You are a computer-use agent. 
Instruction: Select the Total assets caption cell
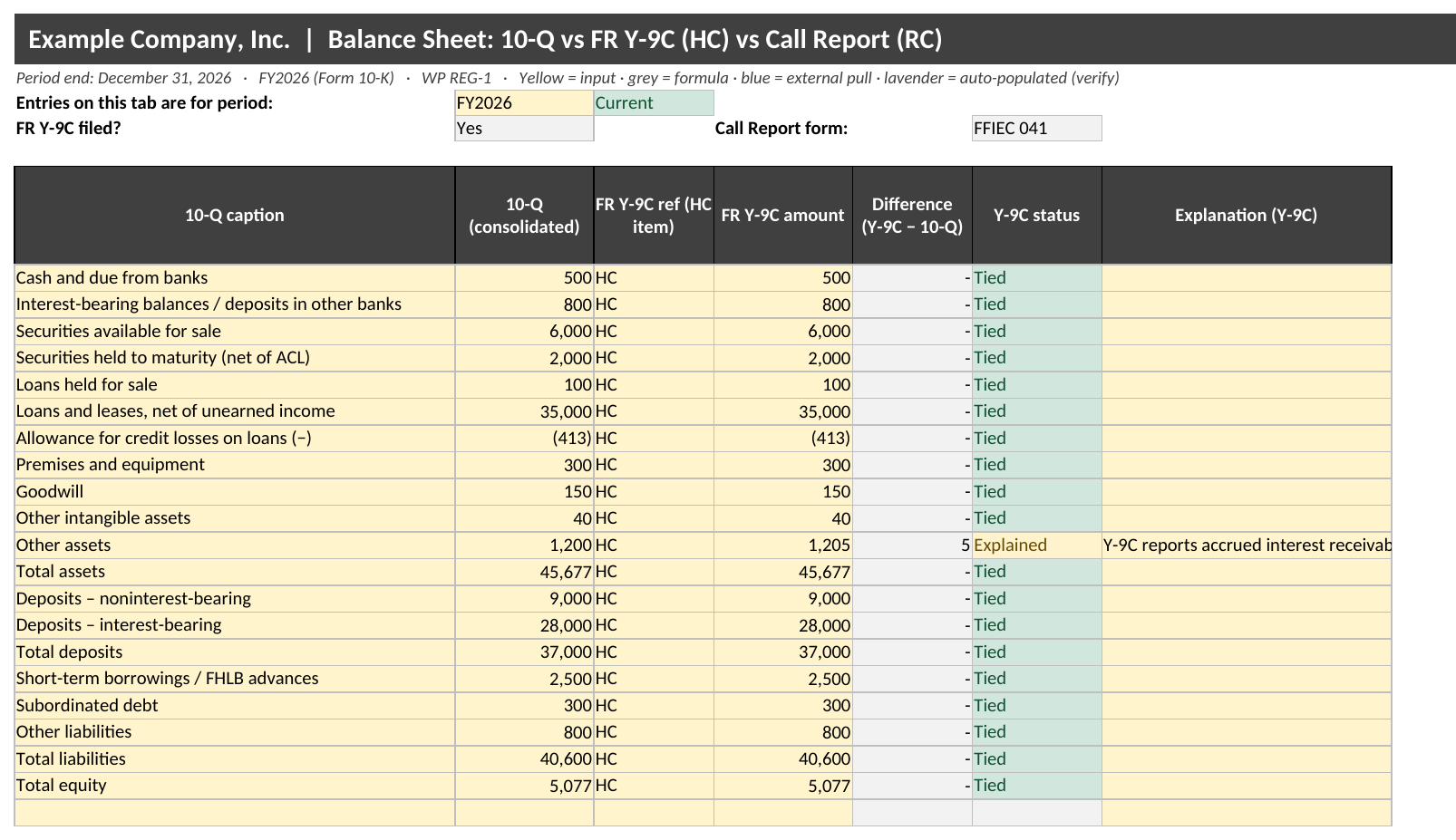pos(235,572)
